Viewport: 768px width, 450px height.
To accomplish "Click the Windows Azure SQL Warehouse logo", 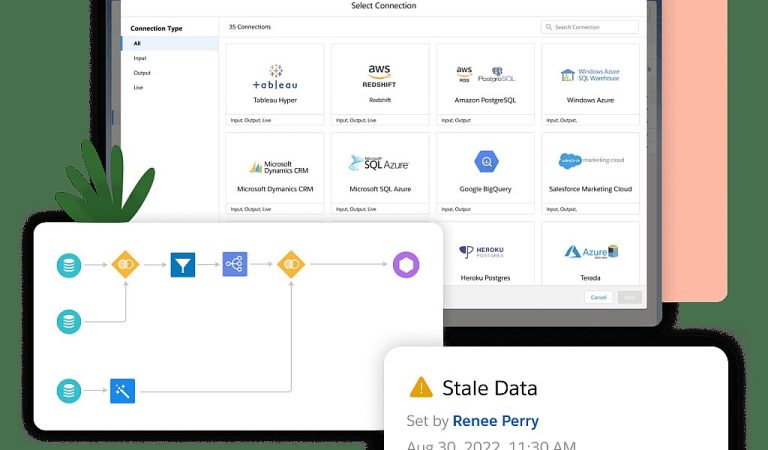I will click(x=590, y=75).
